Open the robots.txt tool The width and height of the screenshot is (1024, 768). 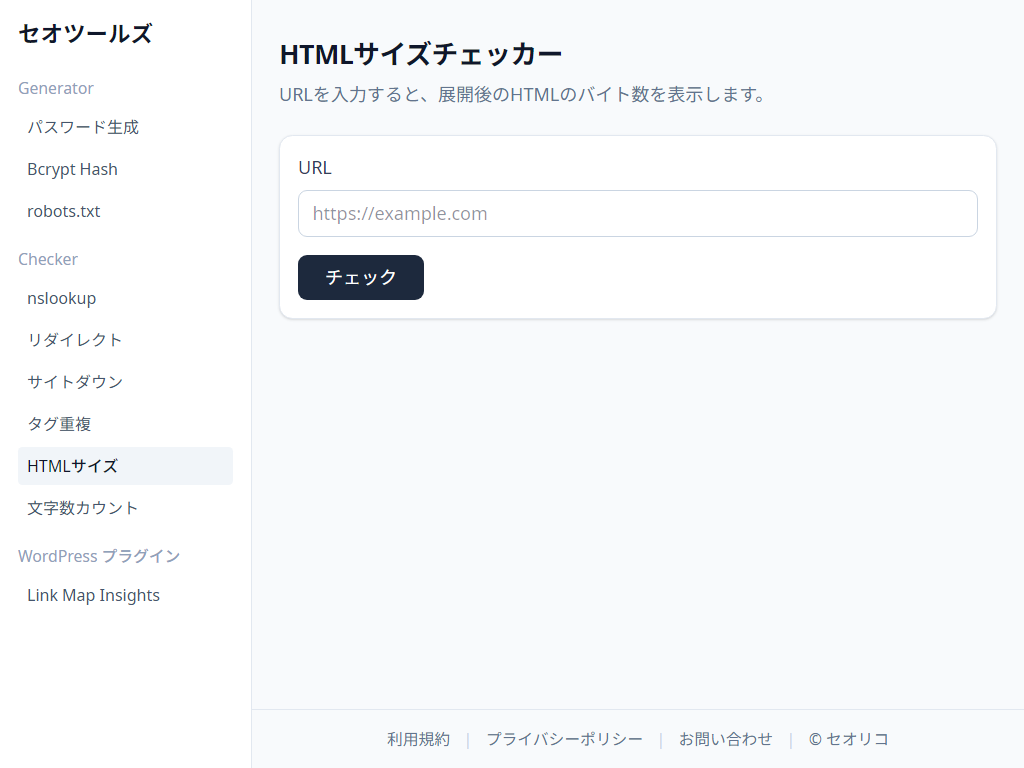pyautogui.click(x=63, y=211)
